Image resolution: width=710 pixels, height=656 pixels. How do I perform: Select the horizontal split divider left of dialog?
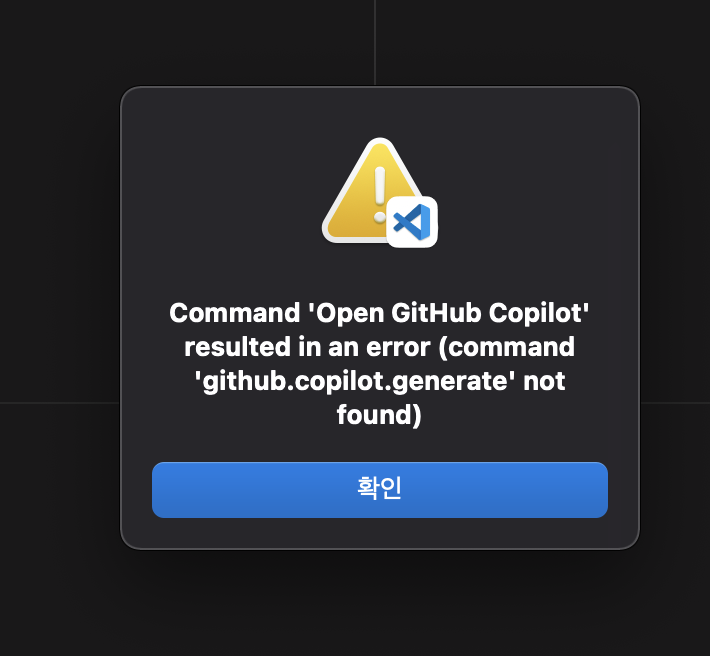pos(60,402)
